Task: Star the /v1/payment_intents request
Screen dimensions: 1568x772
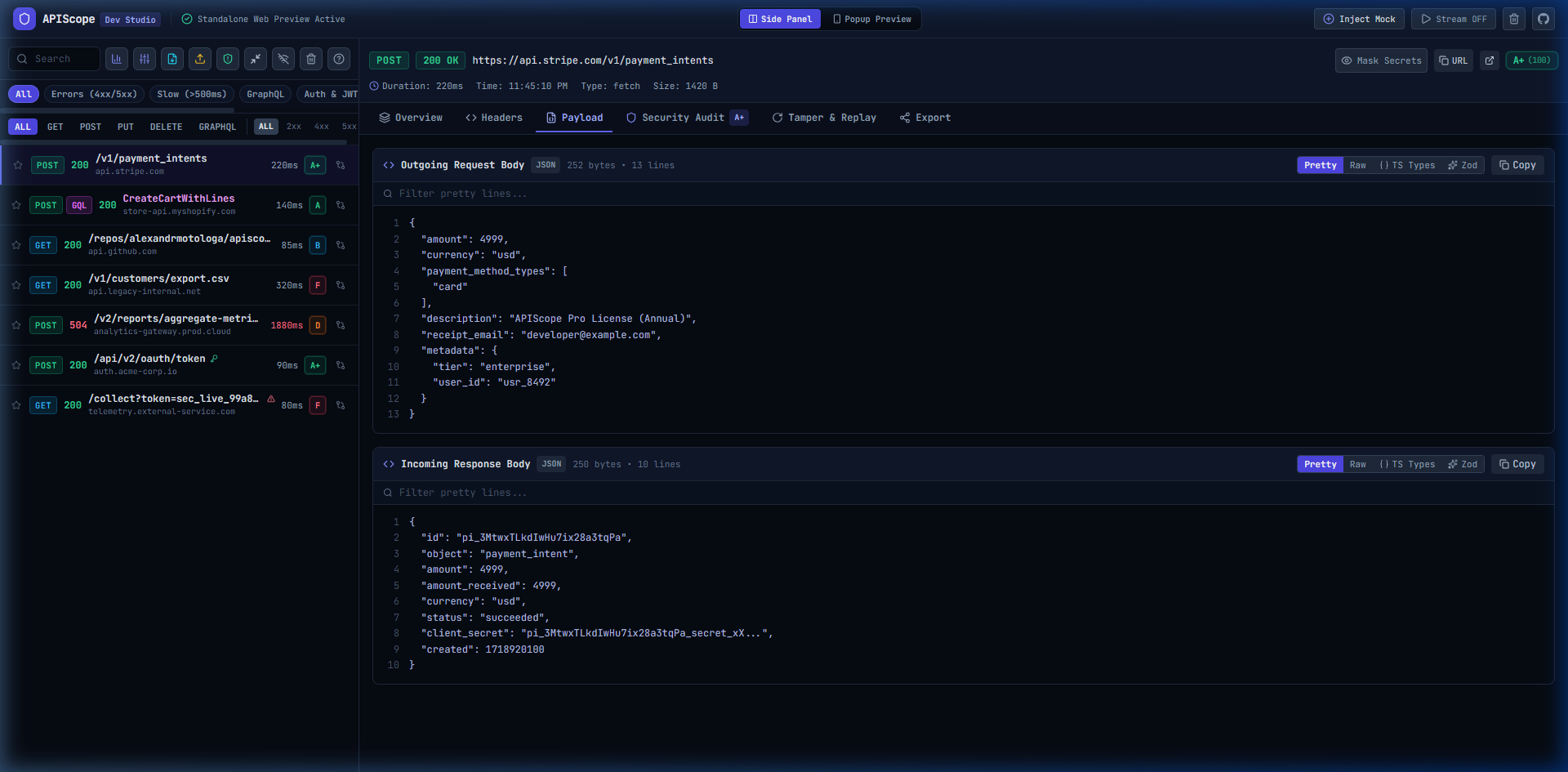Action: point(18,165)
